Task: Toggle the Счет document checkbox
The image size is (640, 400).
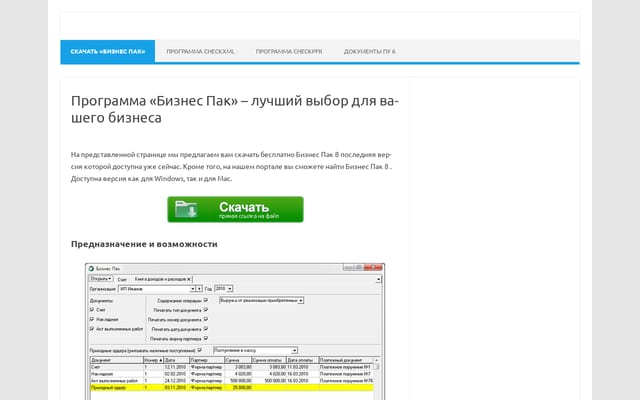Action: 92,310
